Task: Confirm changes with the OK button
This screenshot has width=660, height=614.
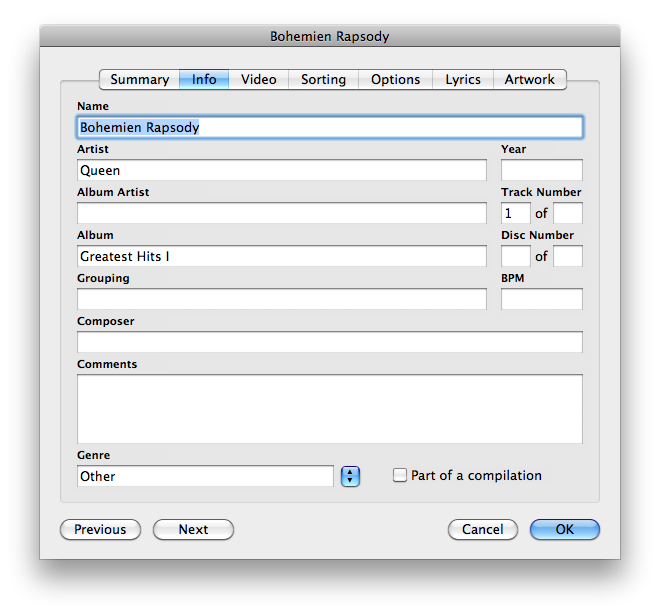Action: (565, 529)
